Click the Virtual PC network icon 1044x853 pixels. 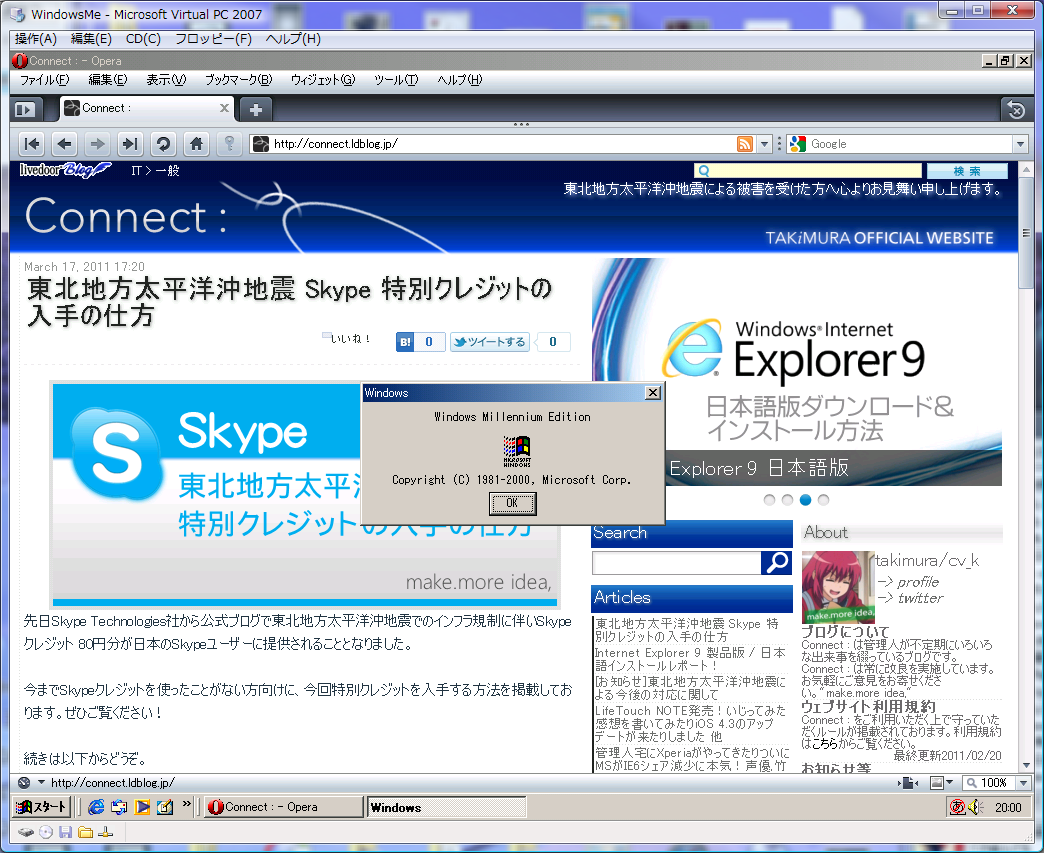click(105, 832)
